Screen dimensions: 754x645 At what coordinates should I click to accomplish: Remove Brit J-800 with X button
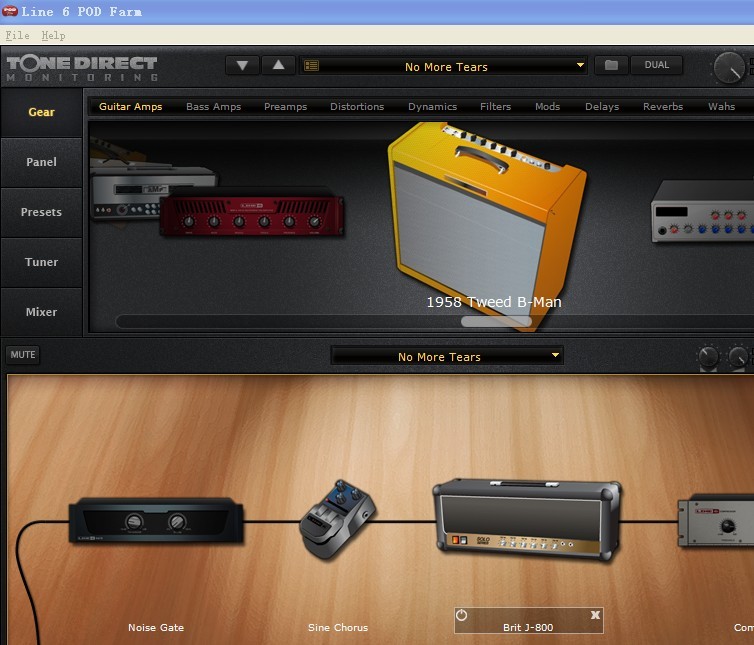(x=595, y=615)
